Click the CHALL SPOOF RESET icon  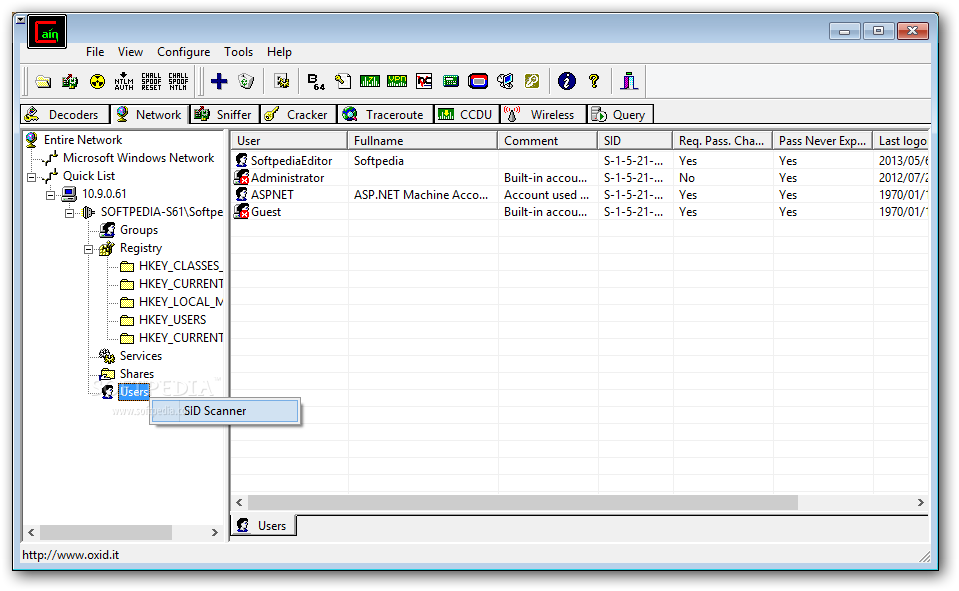151,81
